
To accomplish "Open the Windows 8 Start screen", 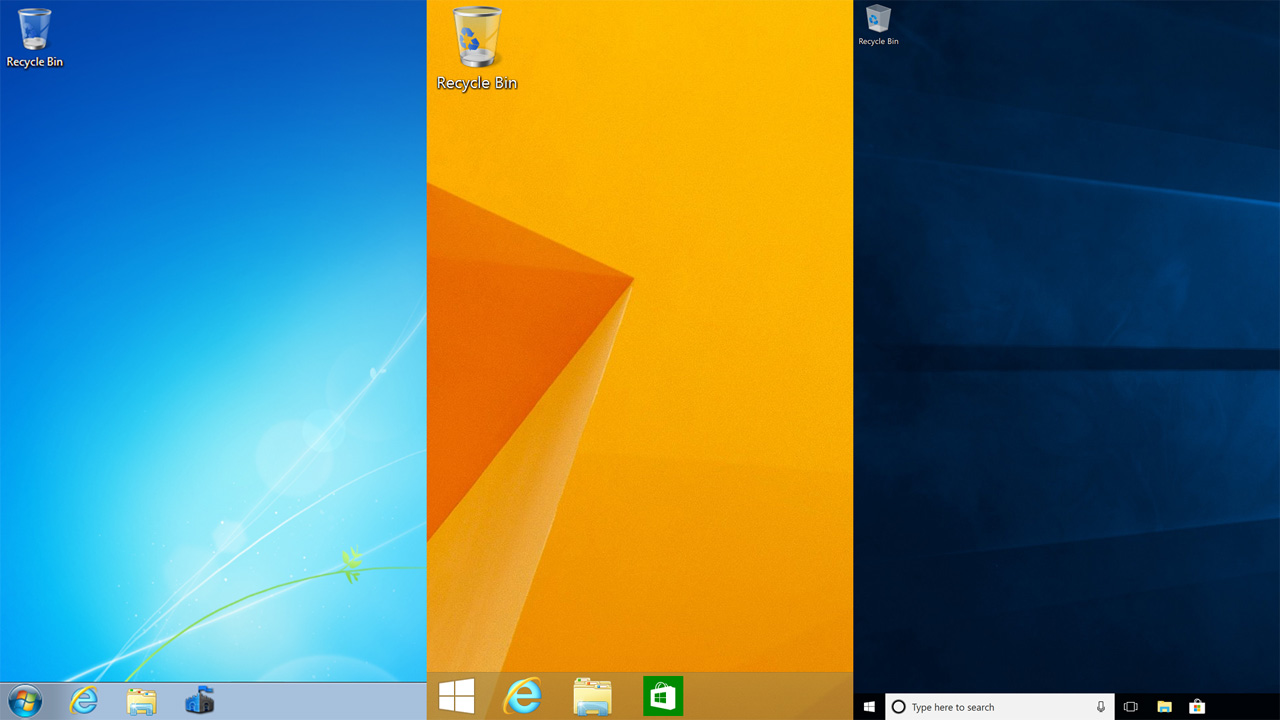I will click(457, 695).
